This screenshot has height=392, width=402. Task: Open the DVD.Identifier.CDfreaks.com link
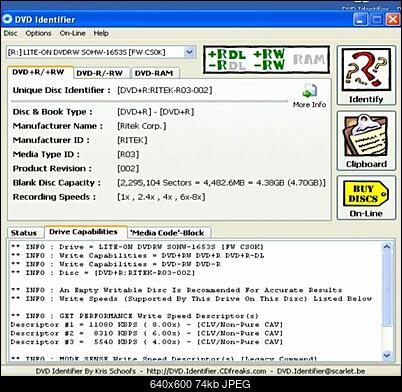click(x=206, y=371)
